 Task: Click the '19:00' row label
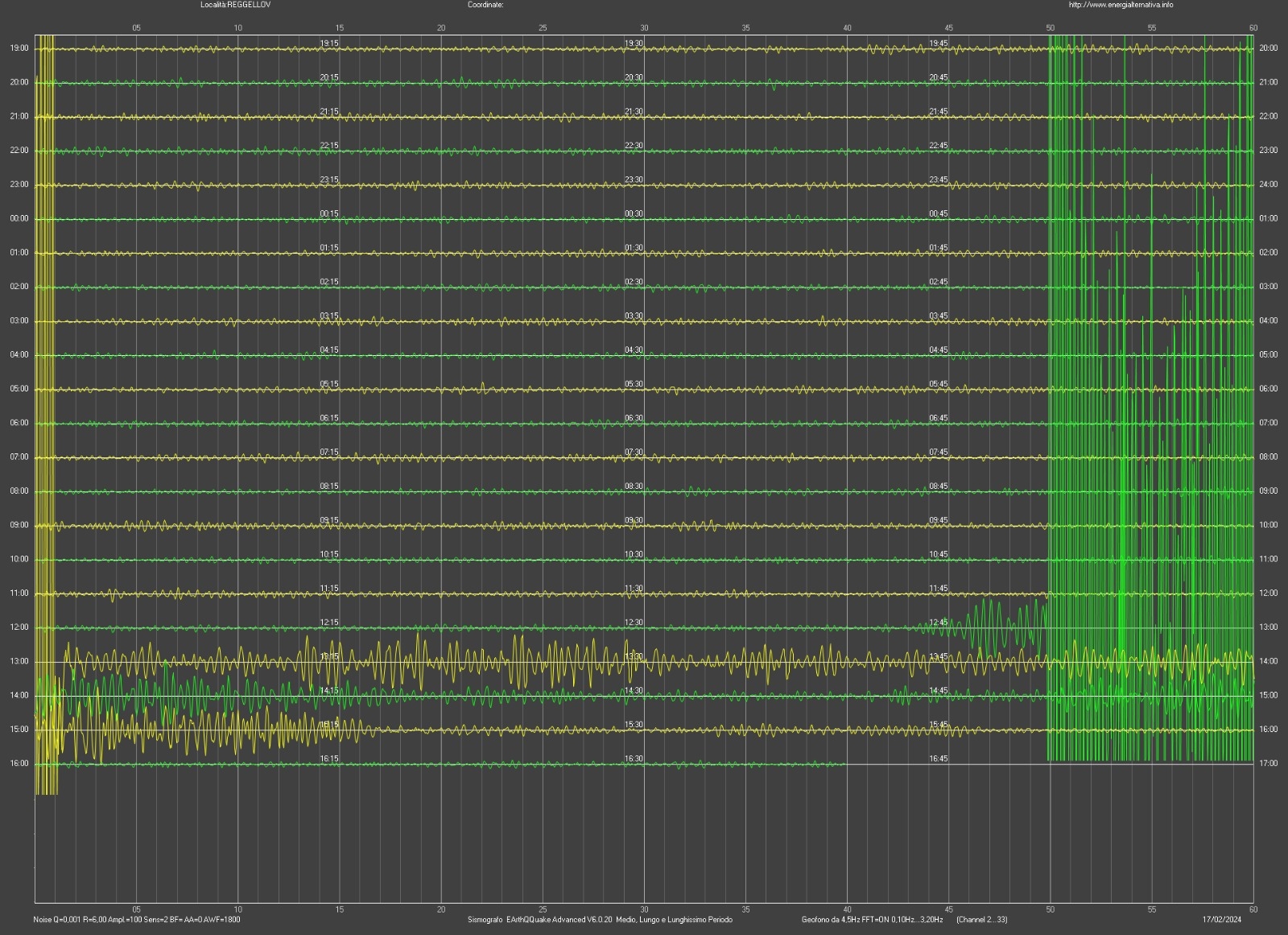(19, 48)
